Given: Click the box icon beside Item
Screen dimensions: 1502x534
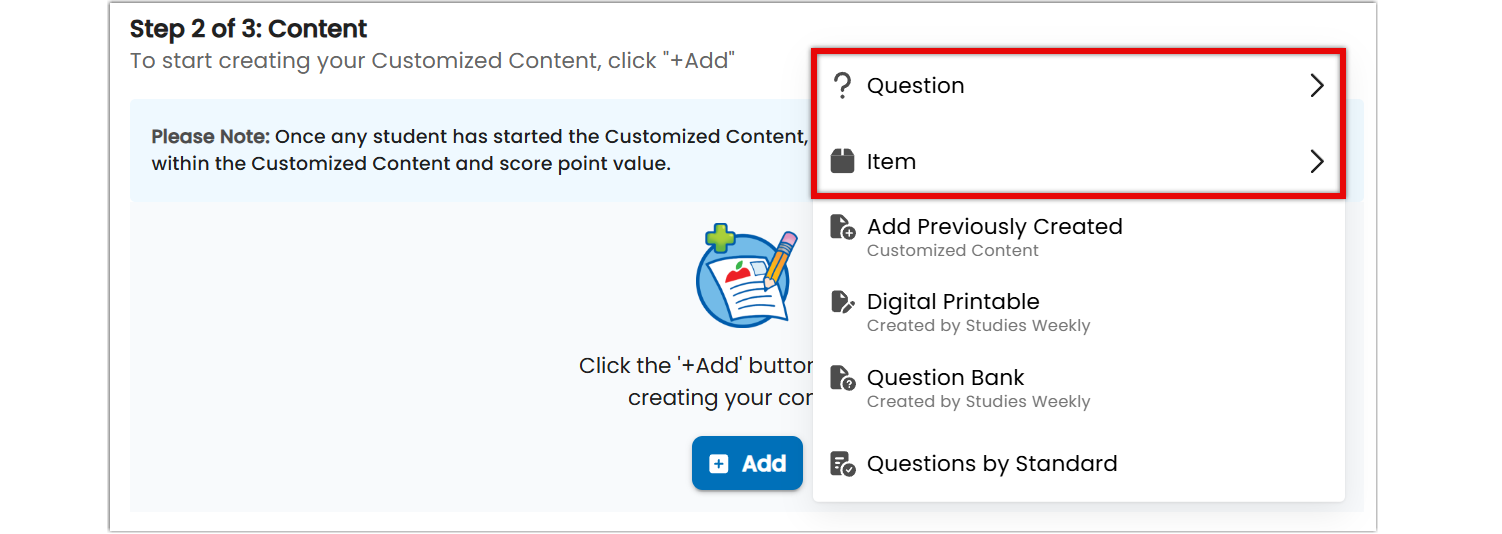Looking at the screenshot, I should 842,161.
